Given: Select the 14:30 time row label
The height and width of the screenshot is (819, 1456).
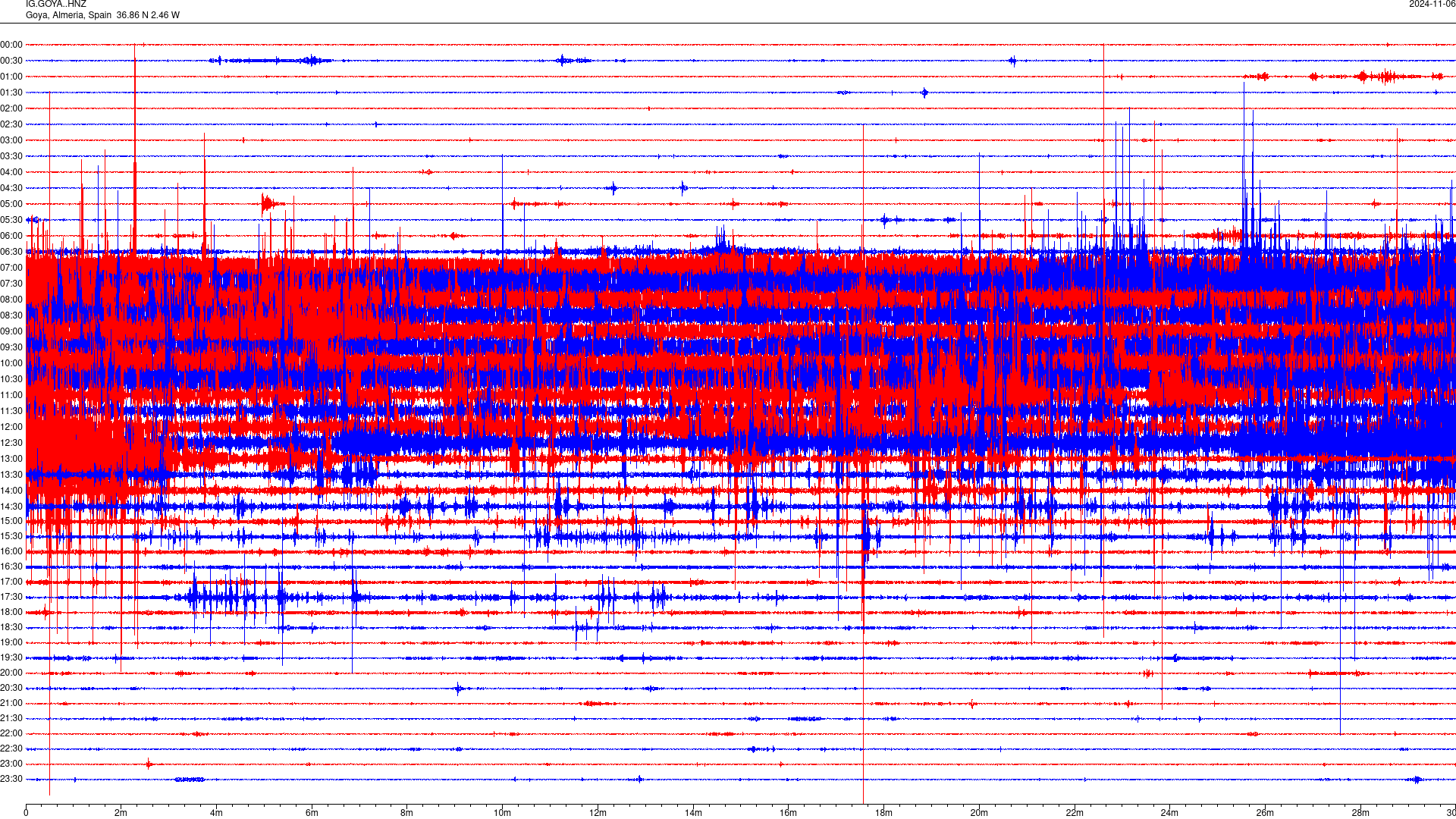Looking at the screenshot, I should coord(11,507).
